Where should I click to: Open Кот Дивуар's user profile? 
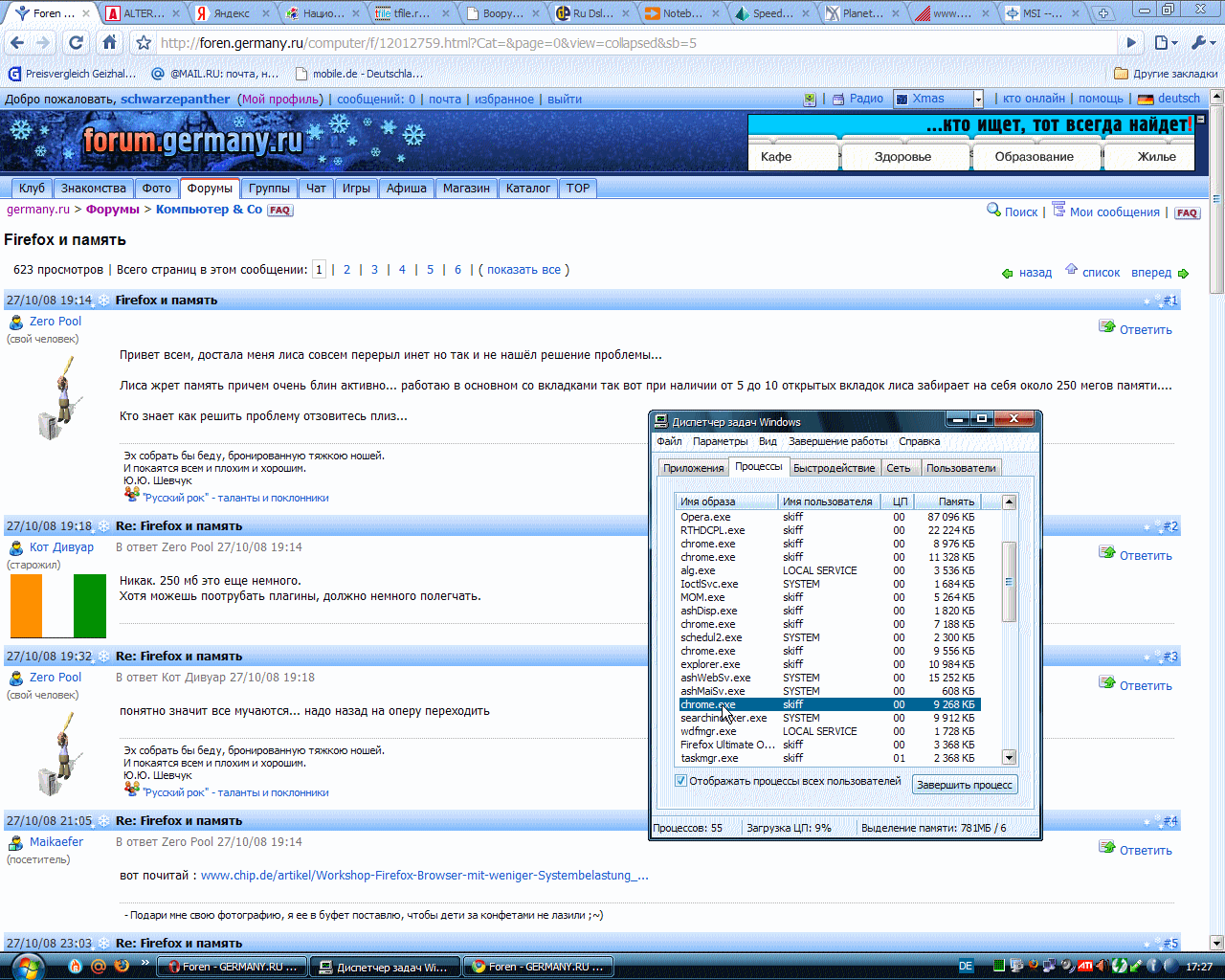tap(61, 547)
